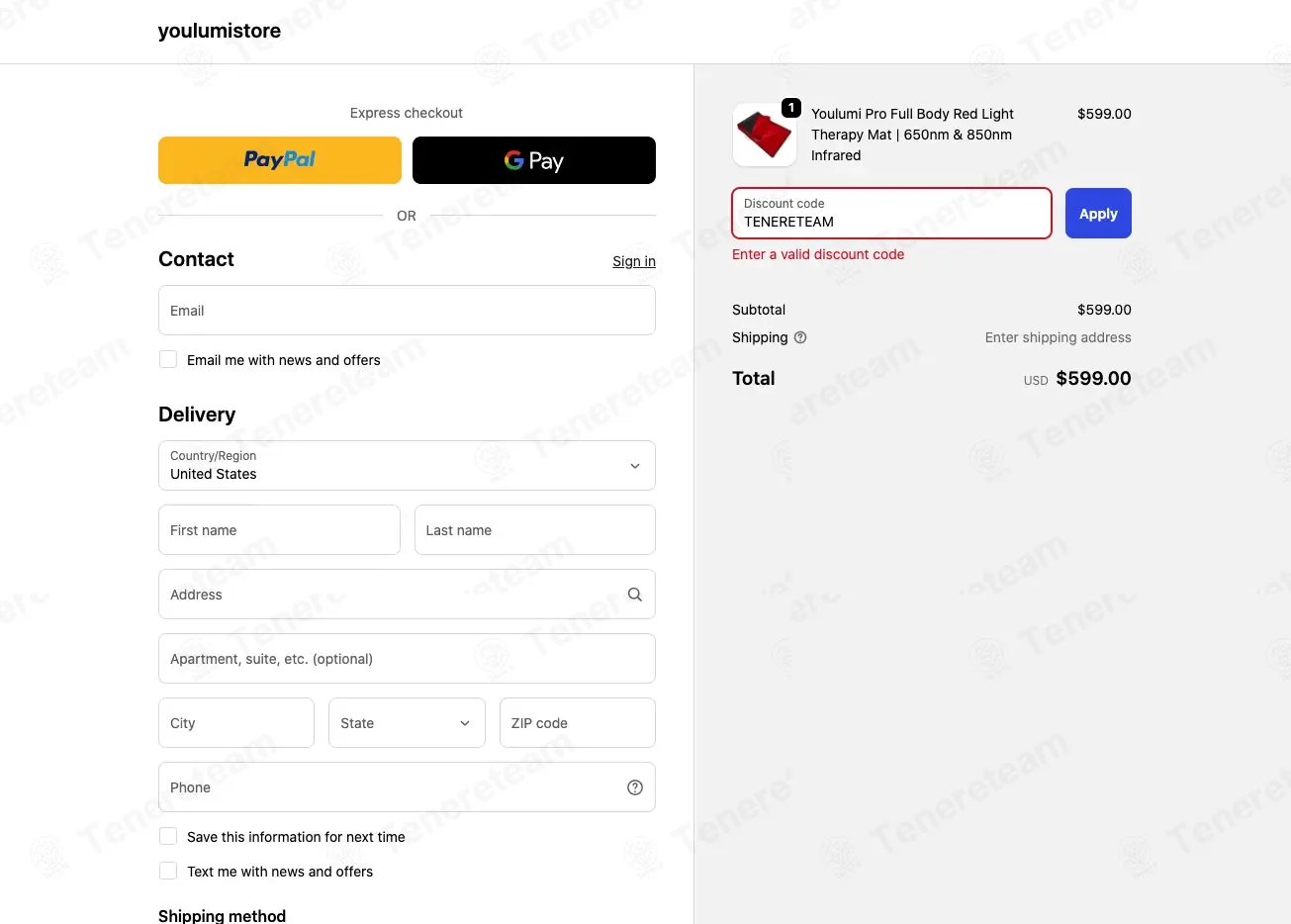This screenshot has height=924, width=1291.
Task: Expand the State dropdown
Action: [x=407, y=723]
